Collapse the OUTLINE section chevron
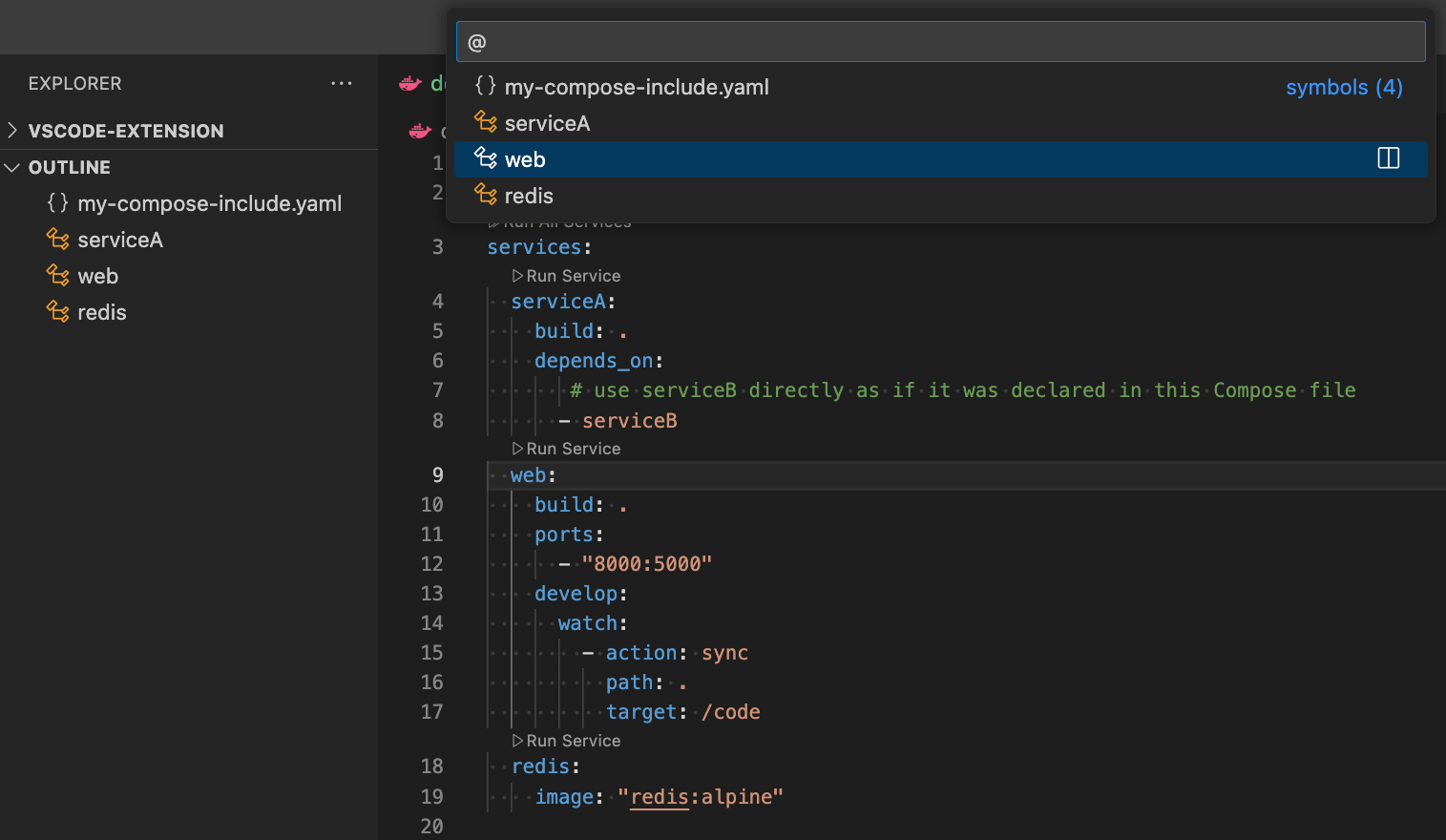This screenshot has width=1446, height=840. [x=13, y=167]
